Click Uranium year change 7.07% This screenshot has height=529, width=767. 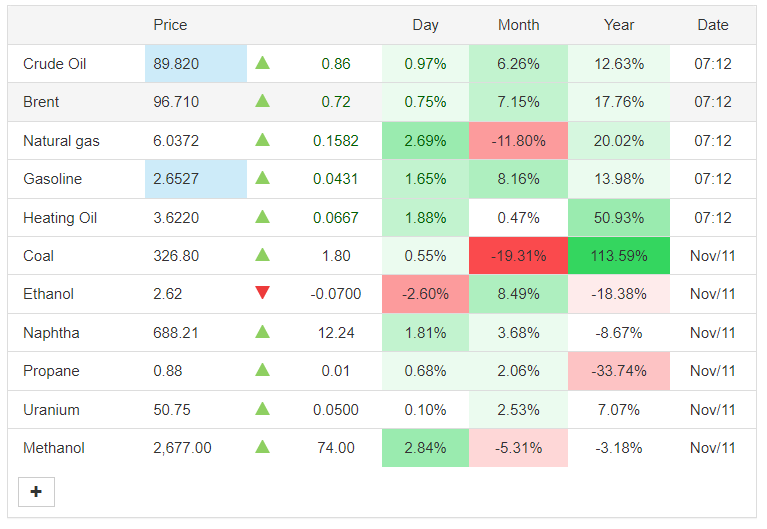[619, 410]
